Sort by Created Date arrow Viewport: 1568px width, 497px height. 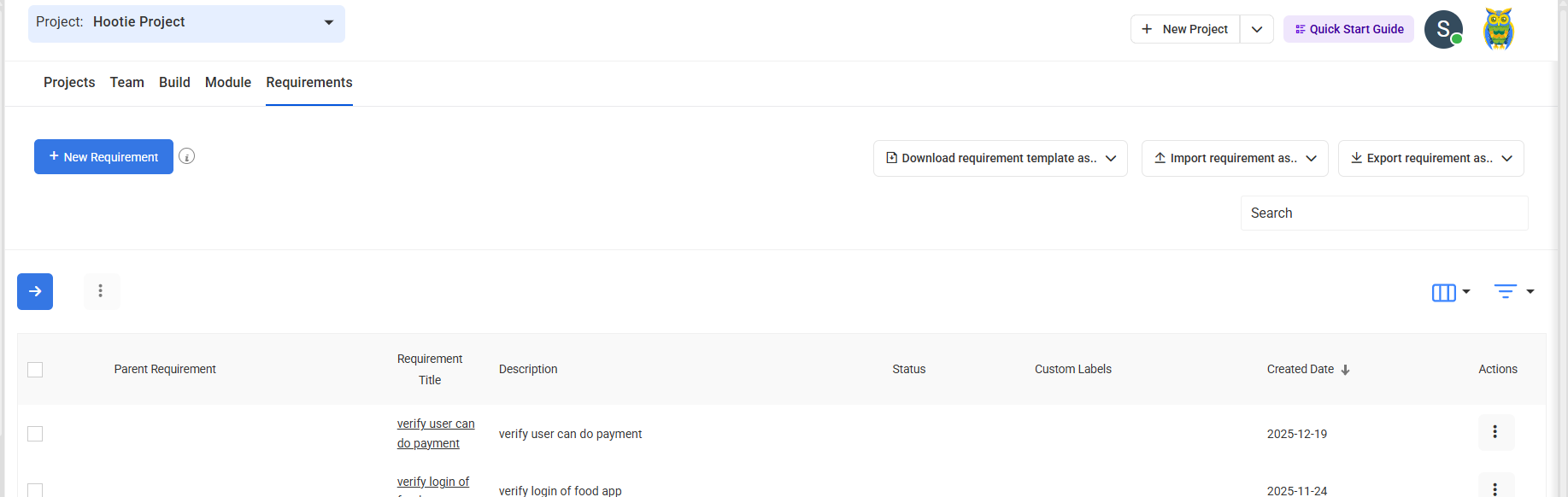[1345, 370]
